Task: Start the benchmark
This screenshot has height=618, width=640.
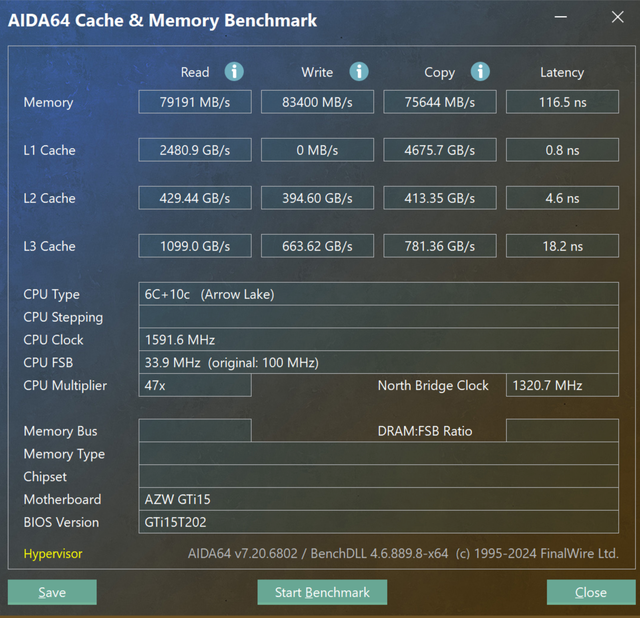Action: (322, 592)
